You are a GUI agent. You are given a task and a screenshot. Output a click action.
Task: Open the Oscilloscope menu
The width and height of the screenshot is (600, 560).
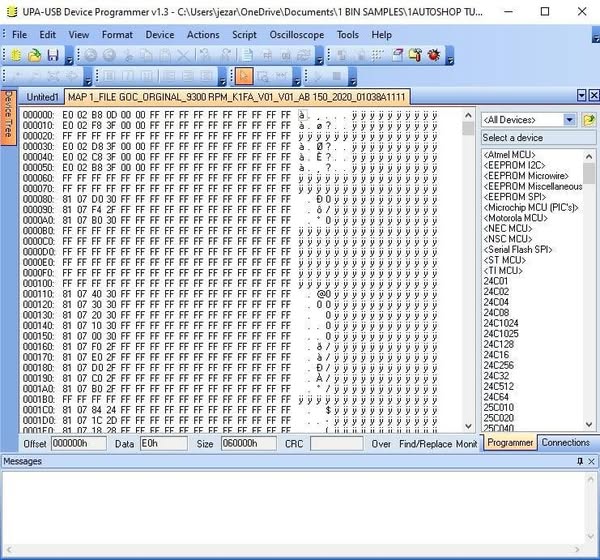[x=297, y=34]
